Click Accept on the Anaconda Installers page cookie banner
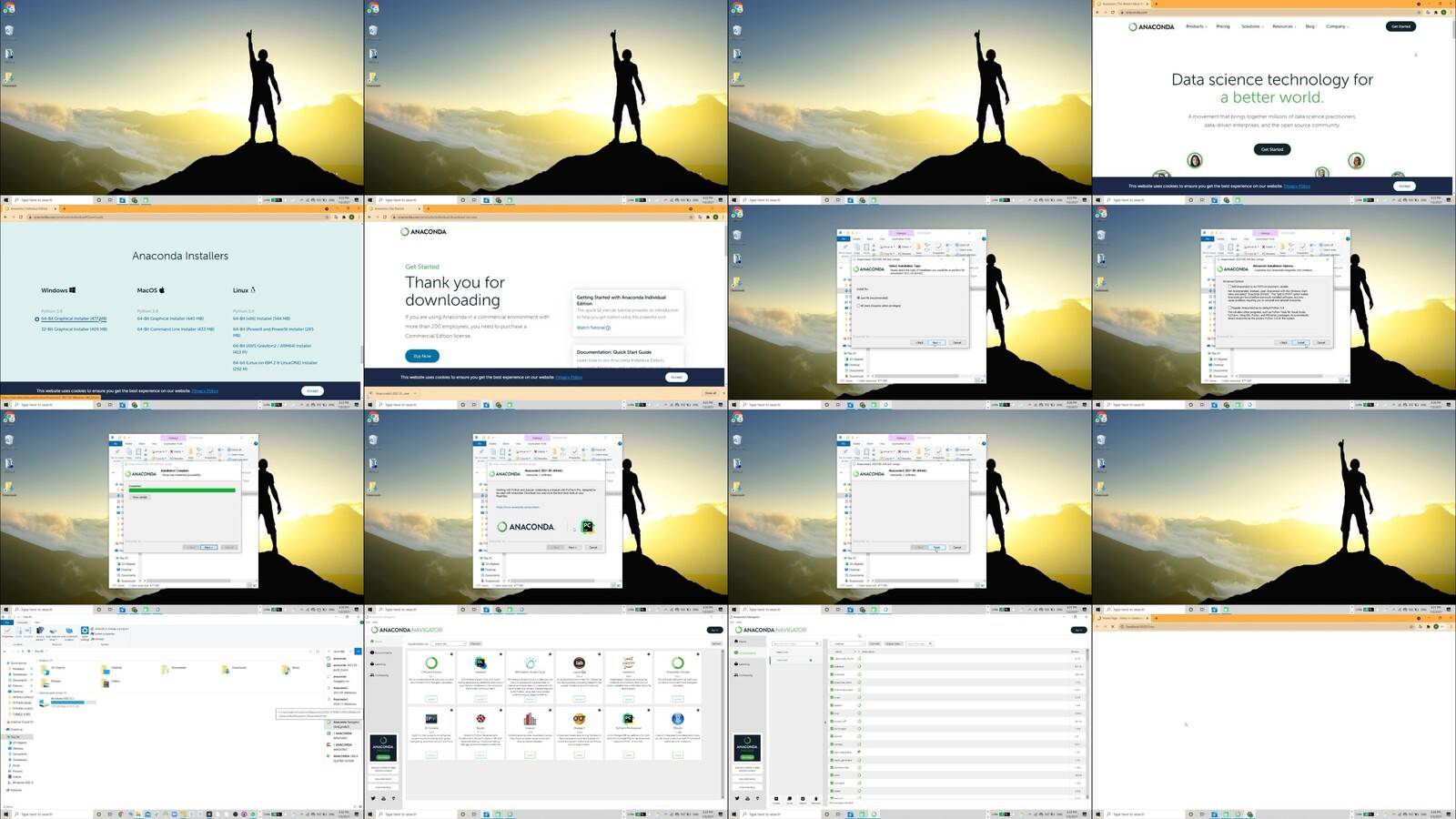The height and width of the screenshot is (819, 1456). pos(312,390)
